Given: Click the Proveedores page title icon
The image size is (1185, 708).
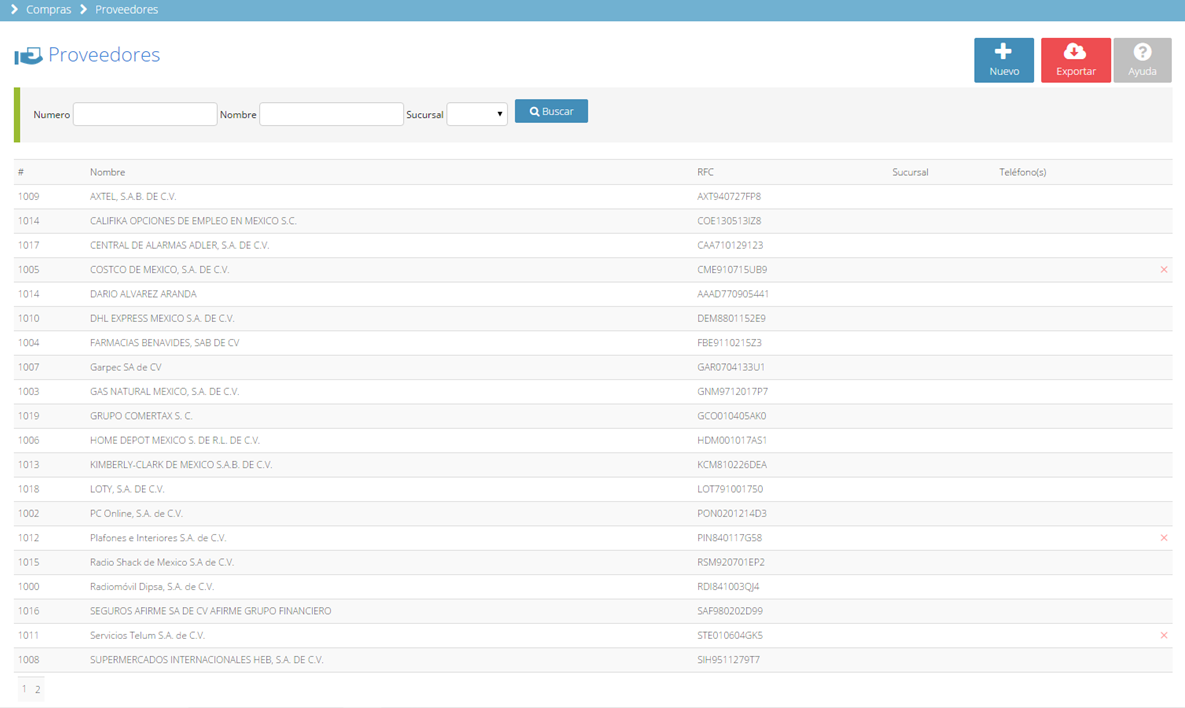Looking at the screenshot, I should pyautogui.click(x=28, y=56).
